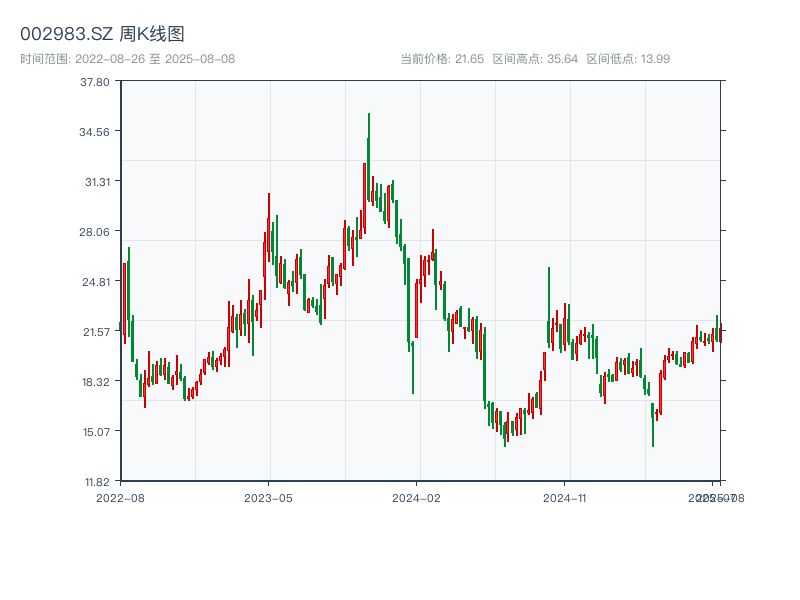Click the 21.57 y-axis tick label
Screen dimensions: 800x600
click(x=95, y=332)
